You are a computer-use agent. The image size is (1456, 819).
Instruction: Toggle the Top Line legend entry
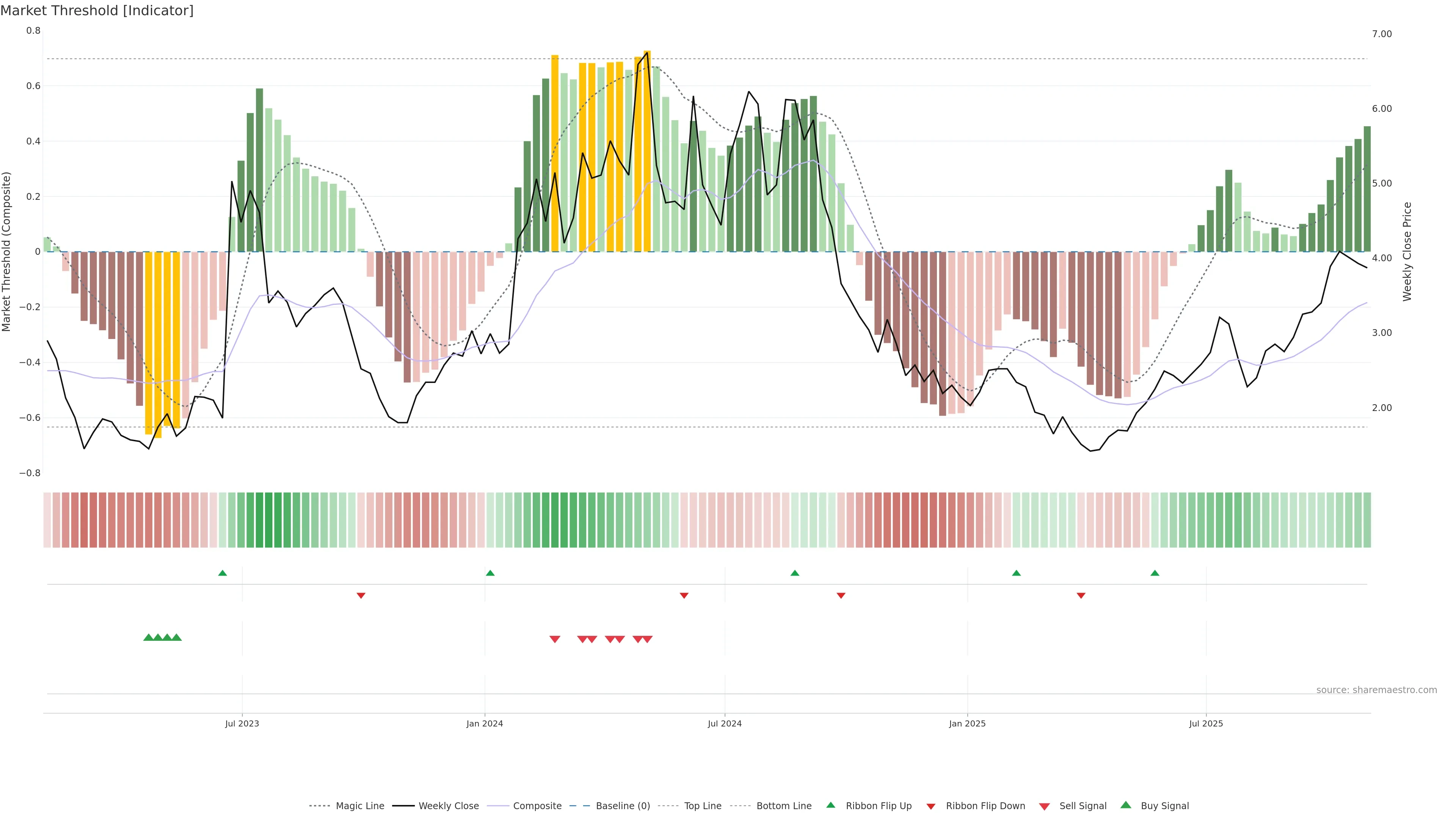703,806
